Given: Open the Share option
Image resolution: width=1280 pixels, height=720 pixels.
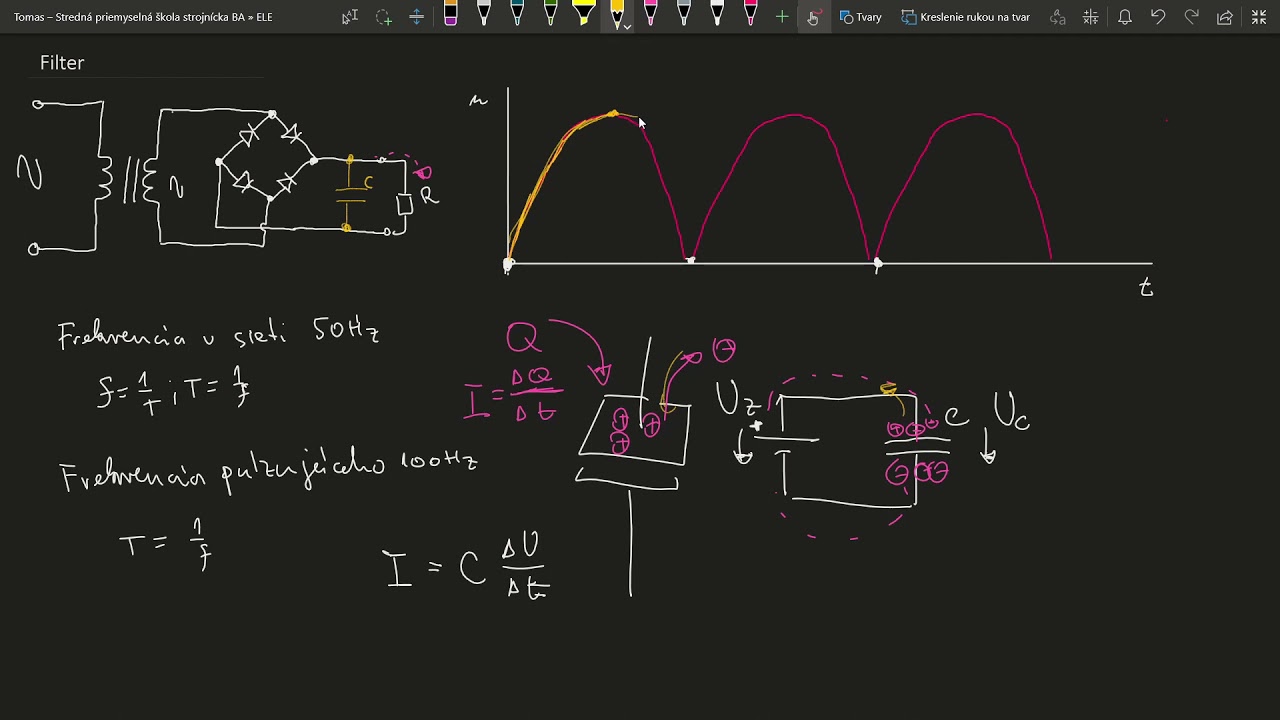Looking at the screenshot, I should [1225, 17].
